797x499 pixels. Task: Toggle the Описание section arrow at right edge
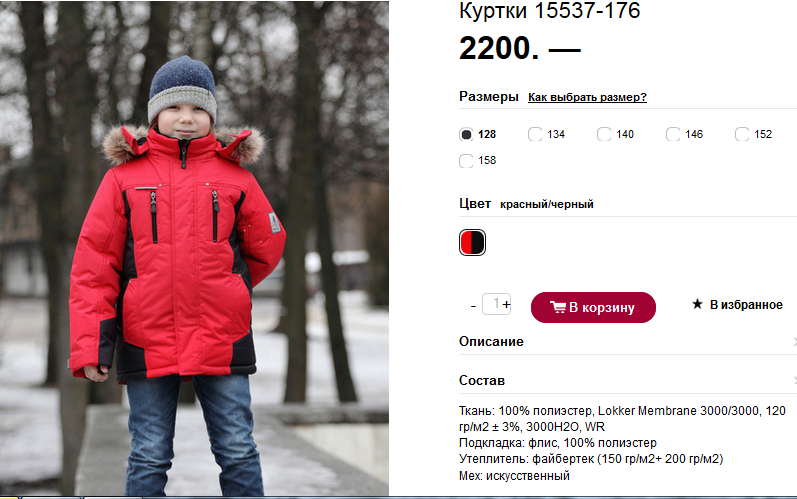click(794, 342)
